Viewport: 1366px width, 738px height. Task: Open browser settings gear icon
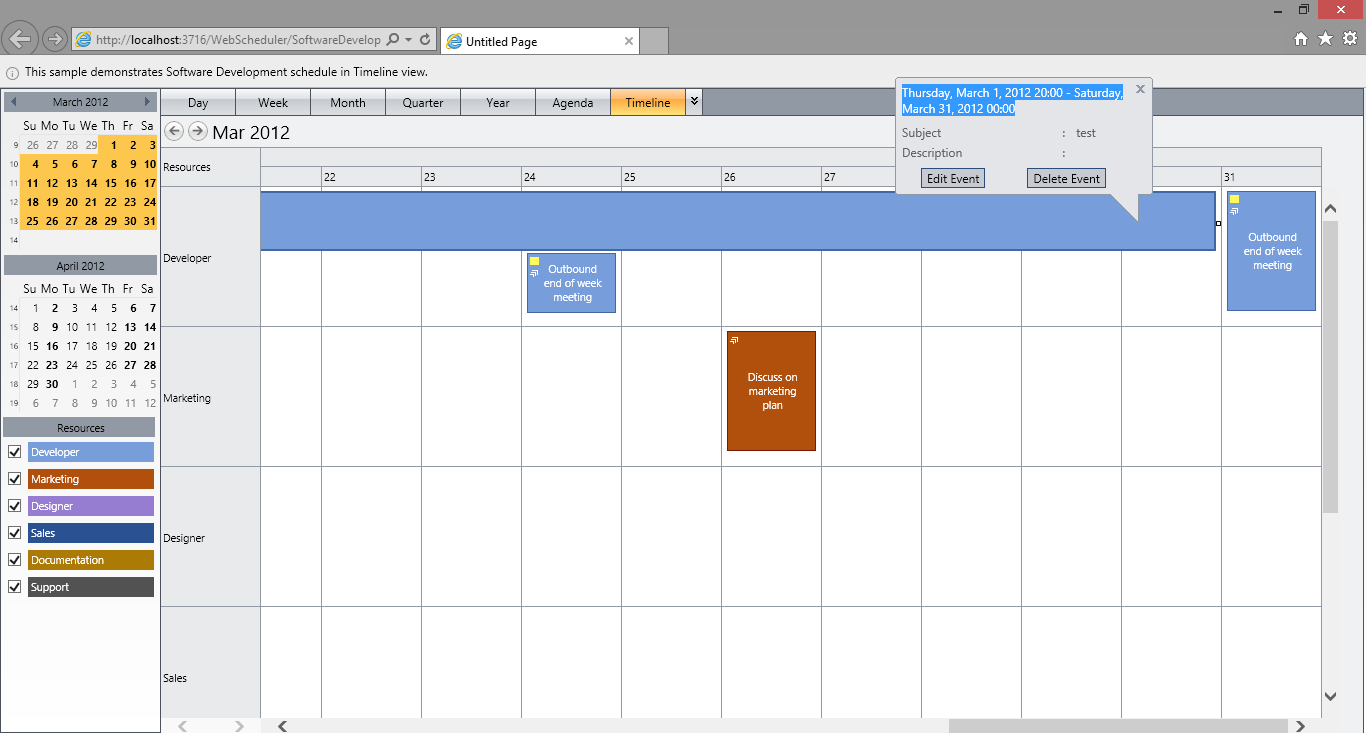pos(1350,39)
